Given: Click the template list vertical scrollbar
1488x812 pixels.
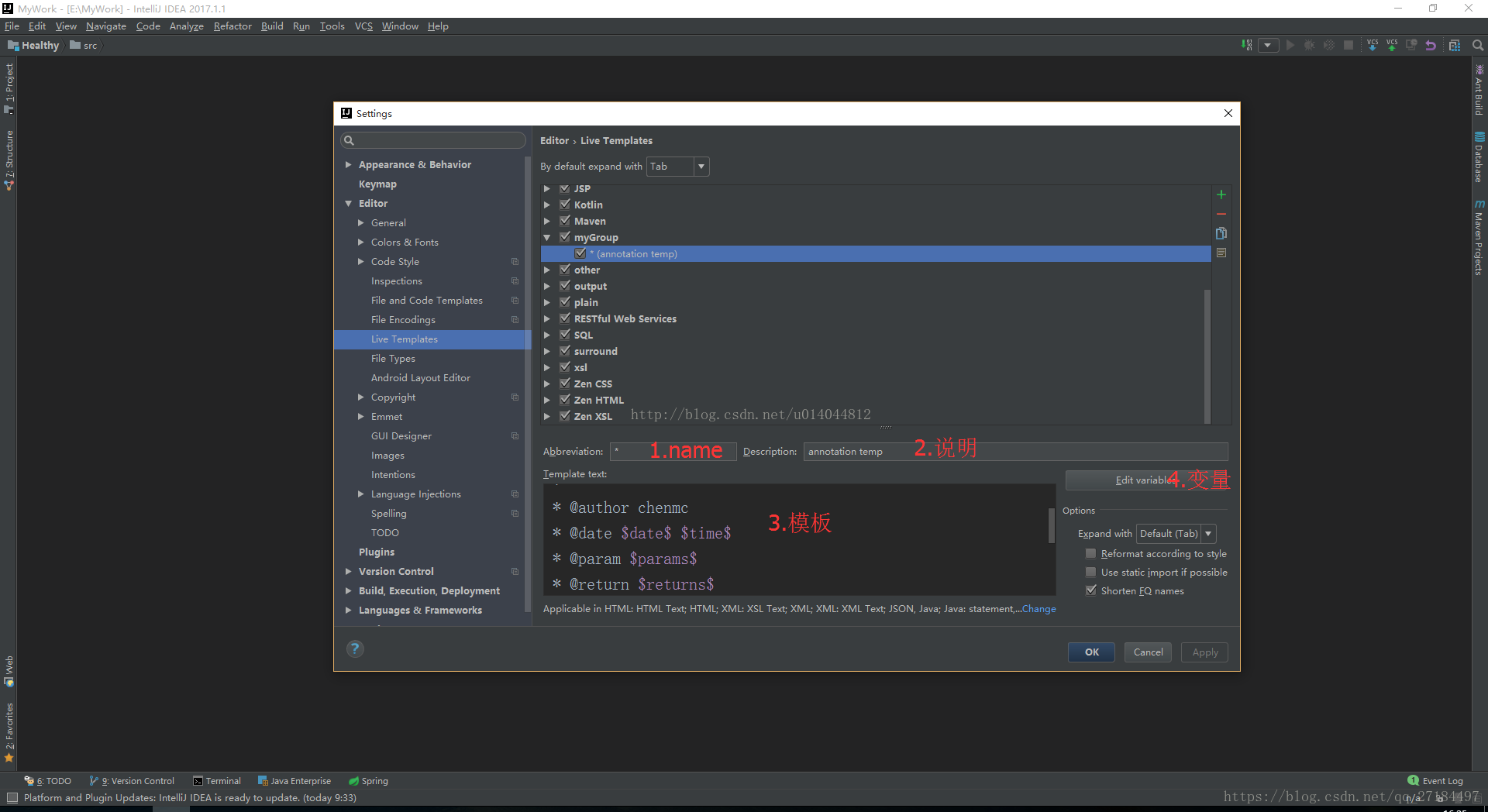Looking at the screenshot, I should [x=1207, y=356].
